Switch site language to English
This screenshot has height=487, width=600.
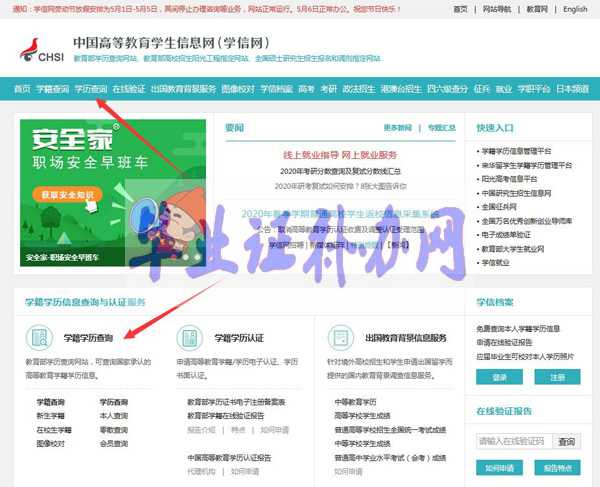(575, 9)
